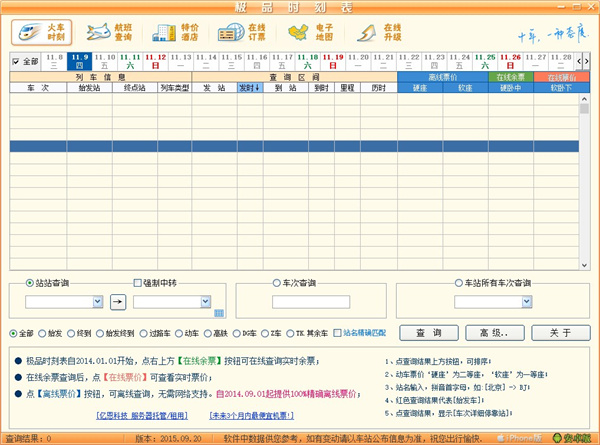Viewport: 600px width, 445px height.
Task: Sort by 始发站 column header
Action: tap(90, 88)
